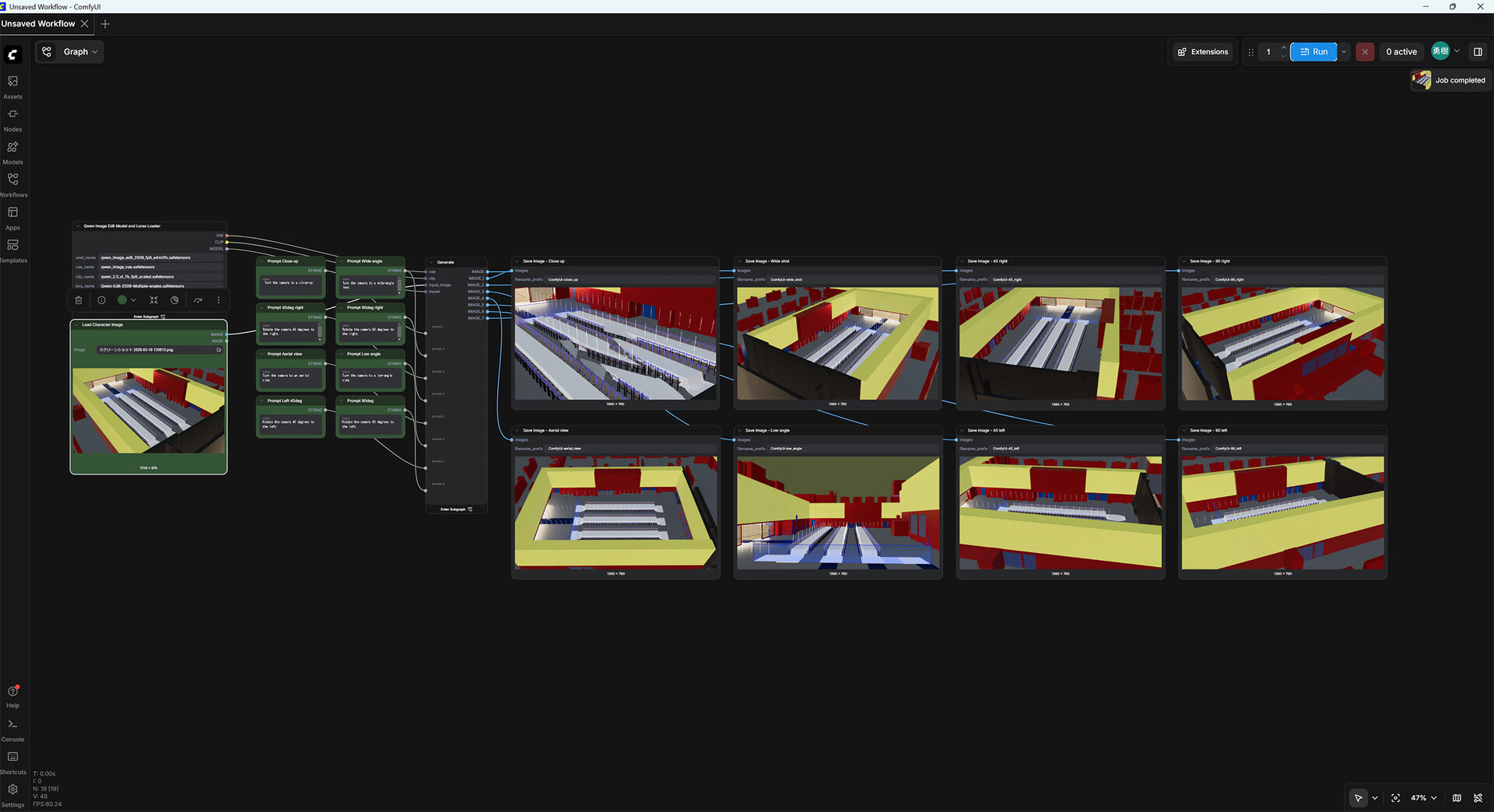The width and height of the screenshot is (1494, 812).
Task: Click the blue Run button
Action: click(1313, 52)
